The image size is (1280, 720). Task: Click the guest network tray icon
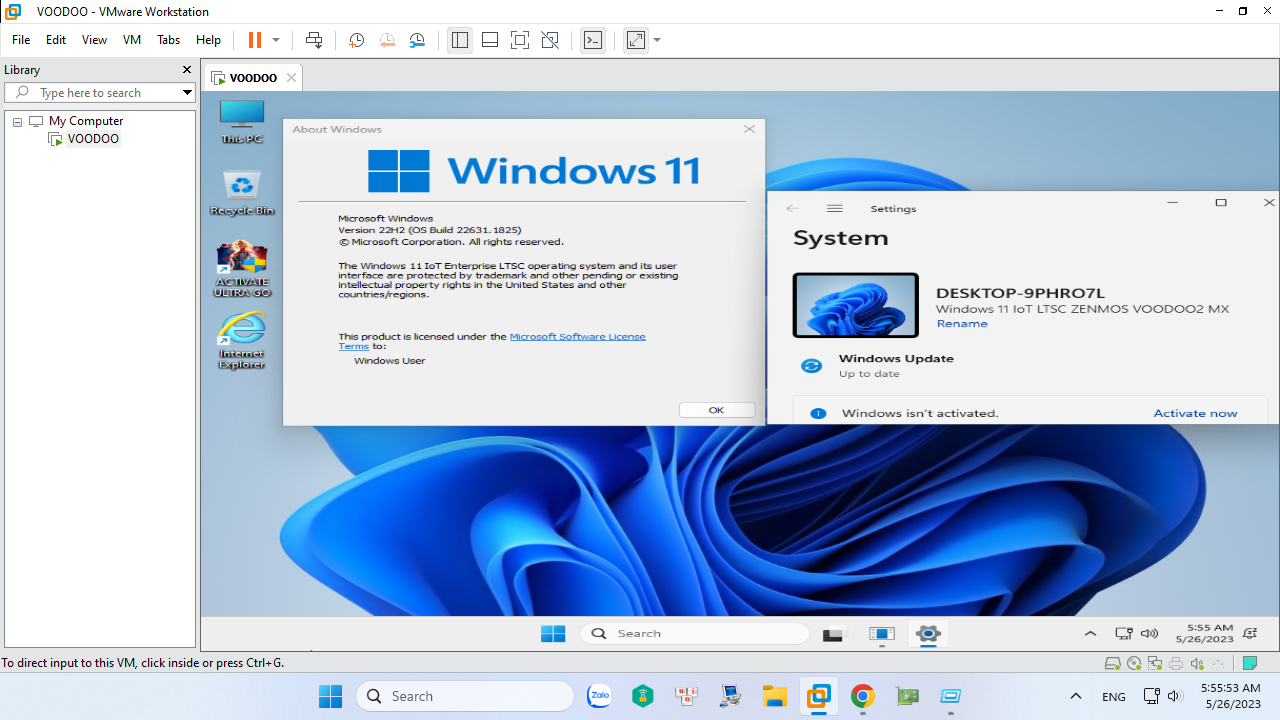click(x=1123, y=634)
